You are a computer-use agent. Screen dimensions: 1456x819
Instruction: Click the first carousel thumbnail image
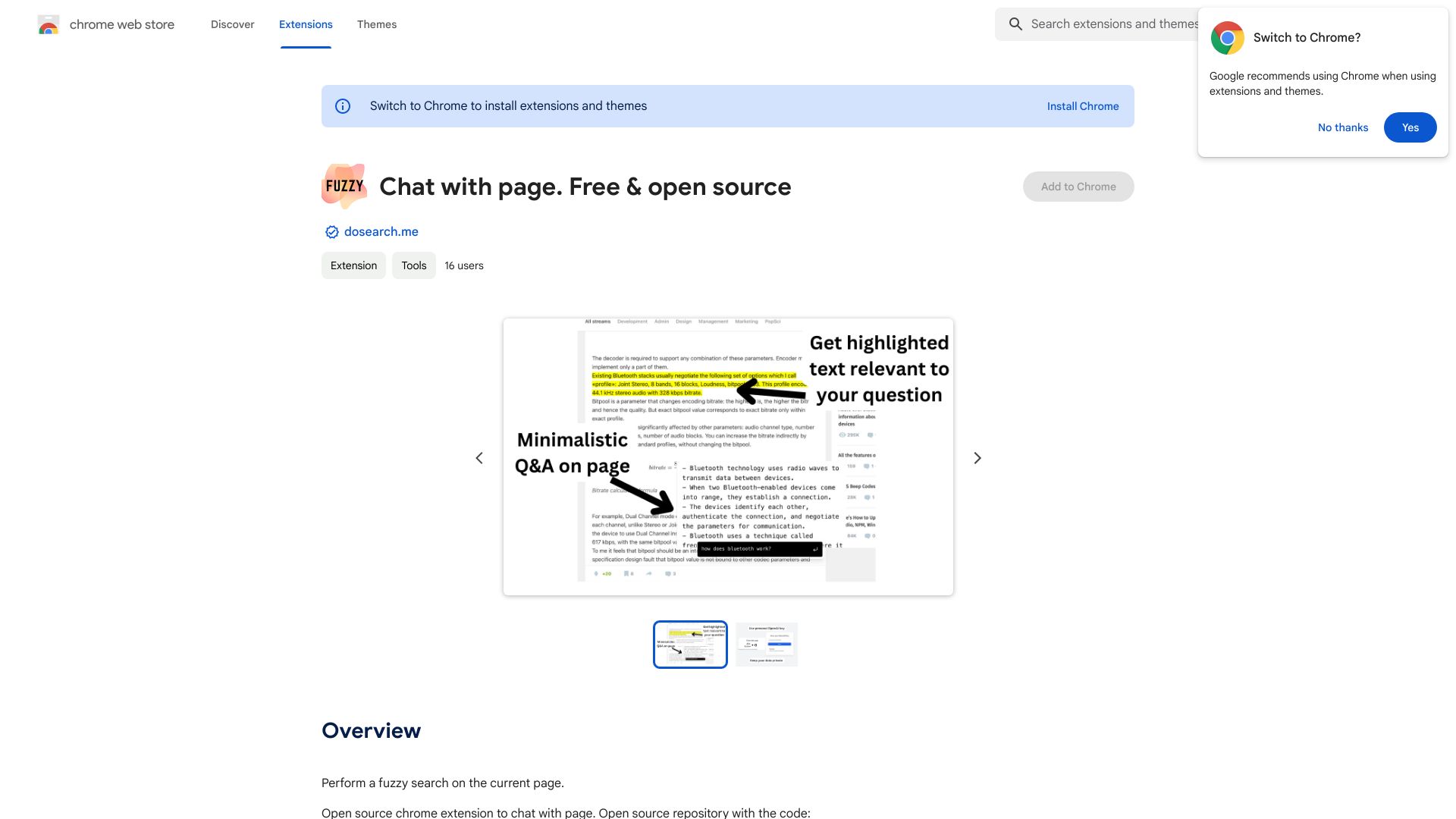point(690,643)
